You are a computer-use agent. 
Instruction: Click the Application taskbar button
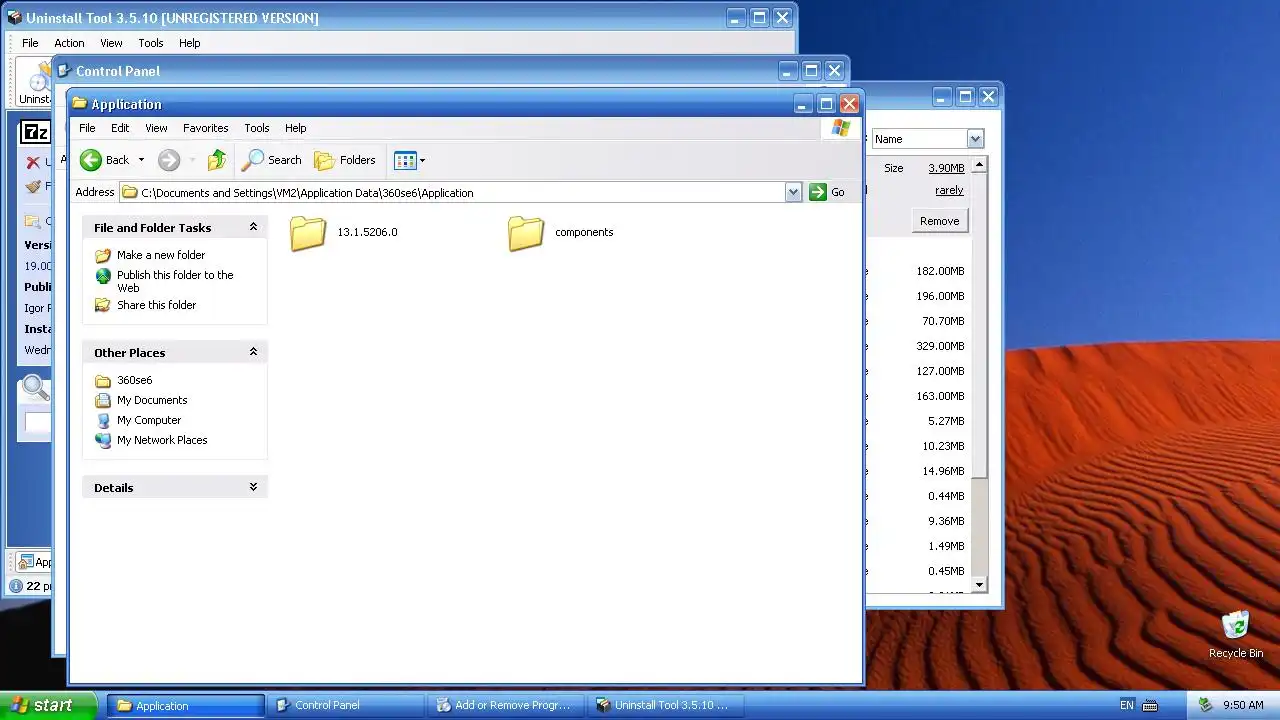pyautogui.click(x=186, y=705)
